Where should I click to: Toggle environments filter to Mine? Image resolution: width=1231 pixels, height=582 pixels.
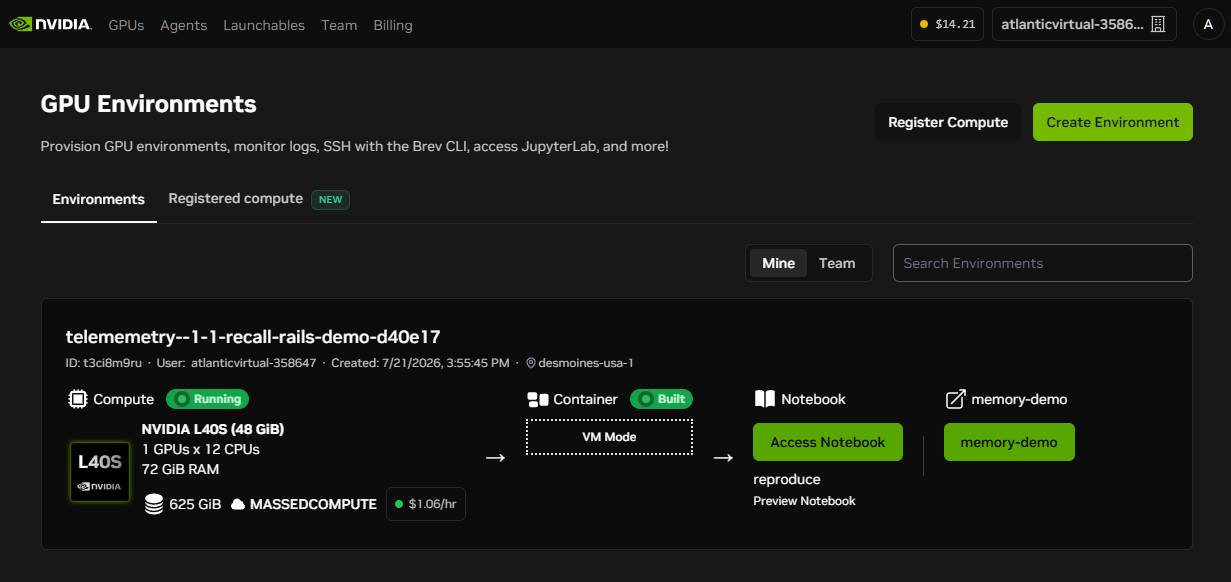[x=778, y=263]
